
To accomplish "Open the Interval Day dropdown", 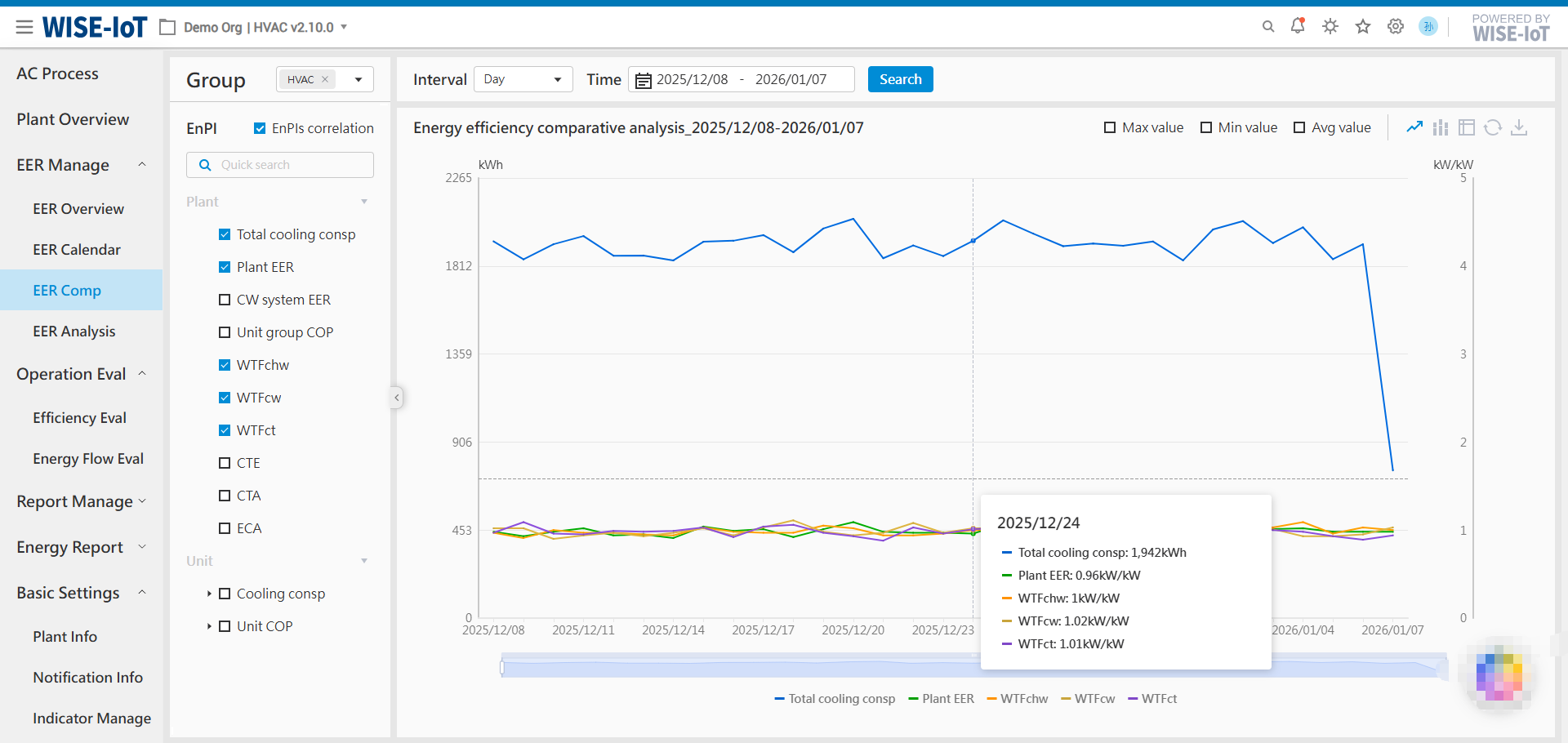I will (x=523, y=79).
